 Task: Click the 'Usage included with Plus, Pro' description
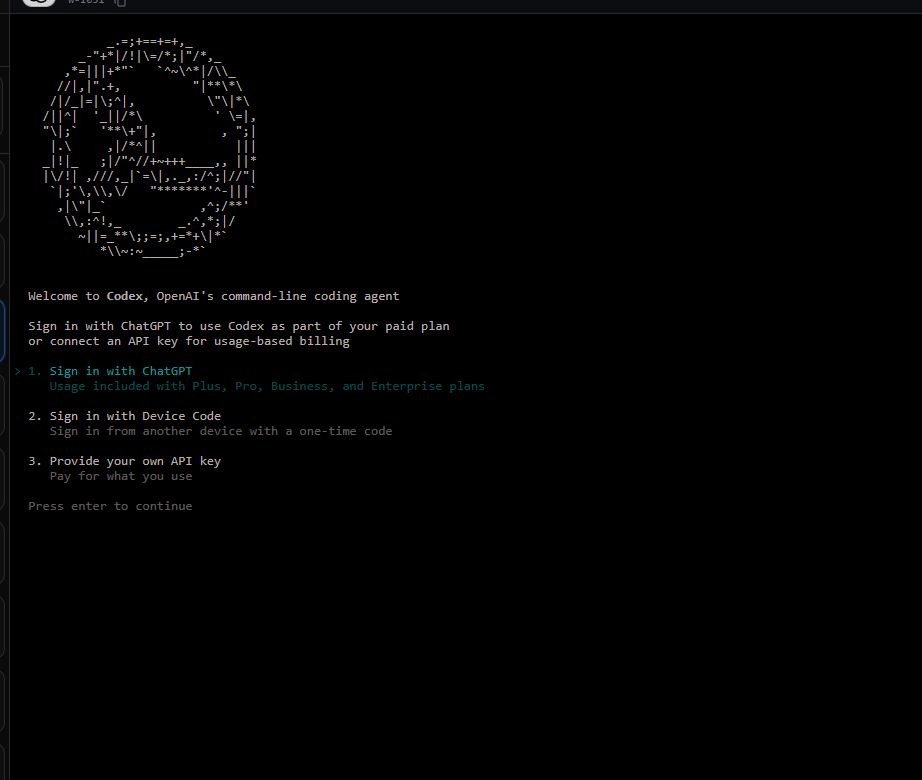click(267, 386)
